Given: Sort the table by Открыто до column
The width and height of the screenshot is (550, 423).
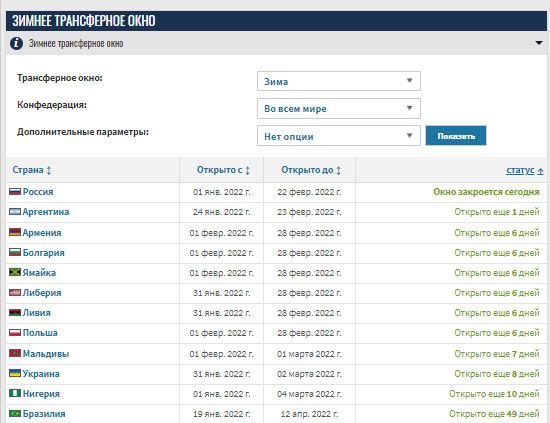Looking at the screenshot, I should (x=307, y=170).
